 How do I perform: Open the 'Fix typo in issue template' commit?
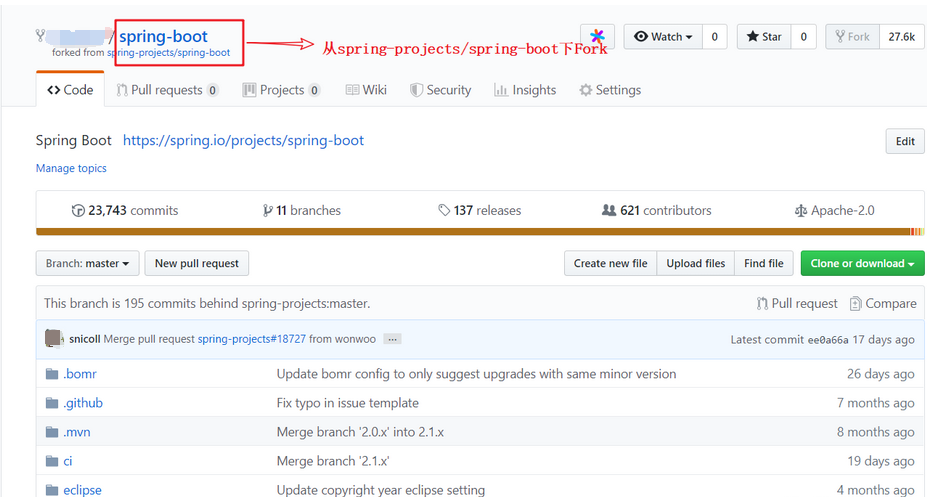(348, 403)
